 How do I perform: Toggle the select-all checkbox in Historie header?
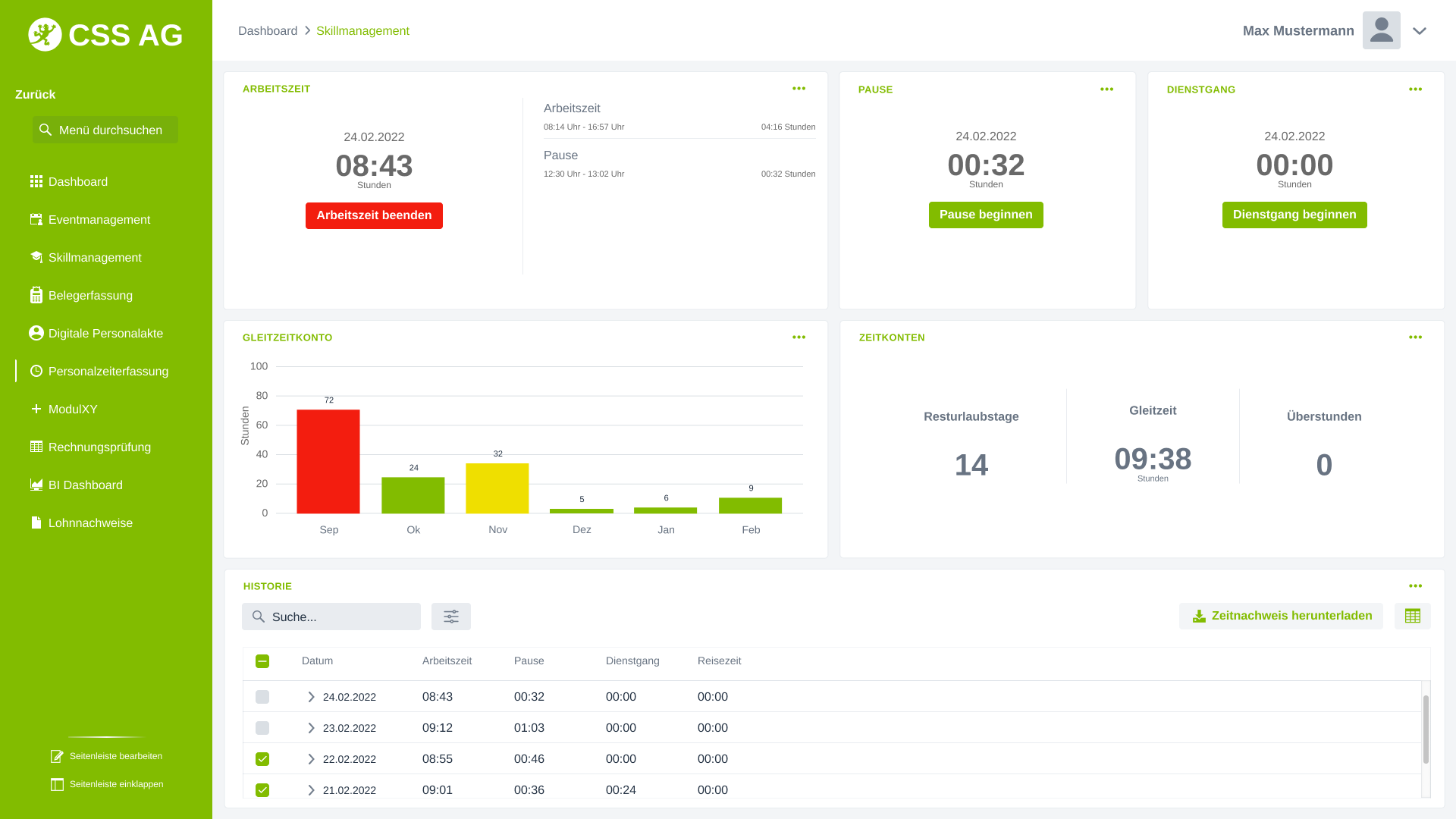tap(262, 661)
